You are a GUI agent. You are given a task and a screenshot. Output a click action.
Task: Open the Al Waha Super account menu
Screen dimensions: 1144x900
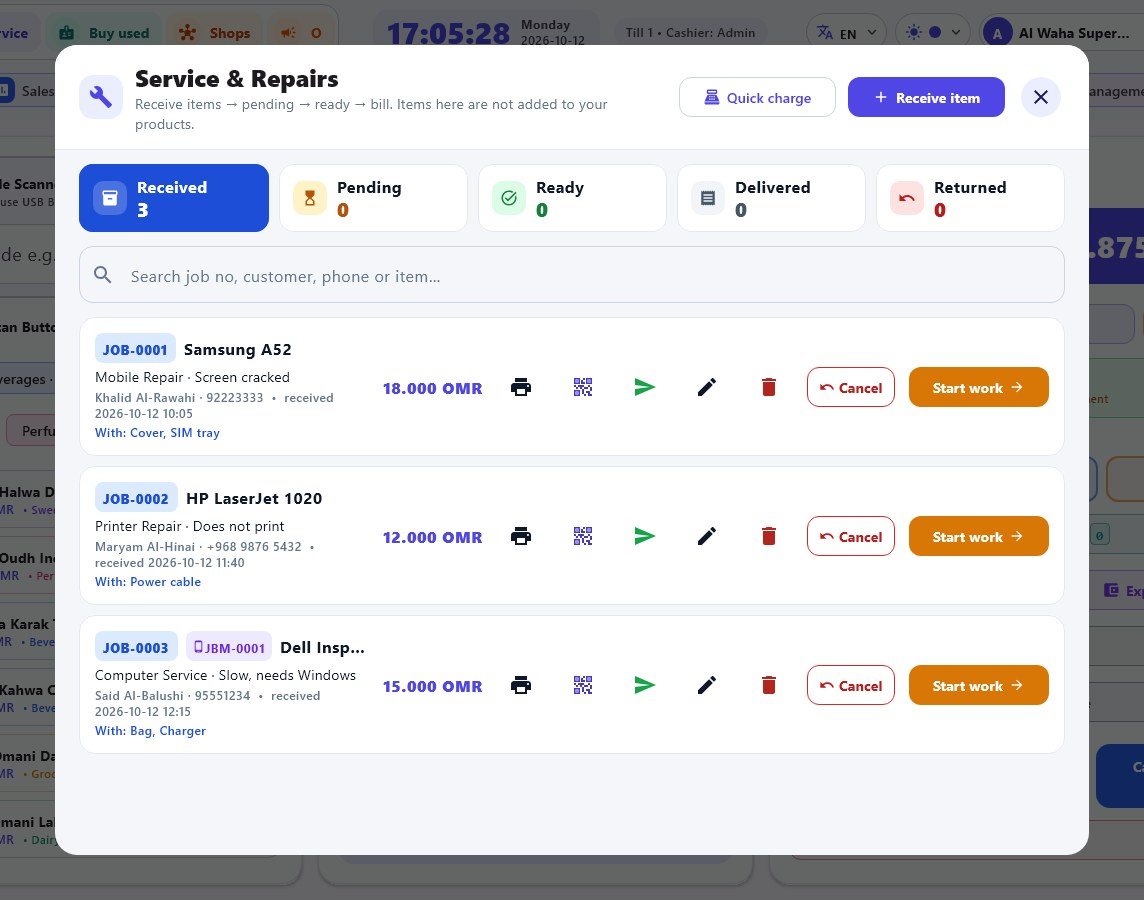pos(1060,33)
